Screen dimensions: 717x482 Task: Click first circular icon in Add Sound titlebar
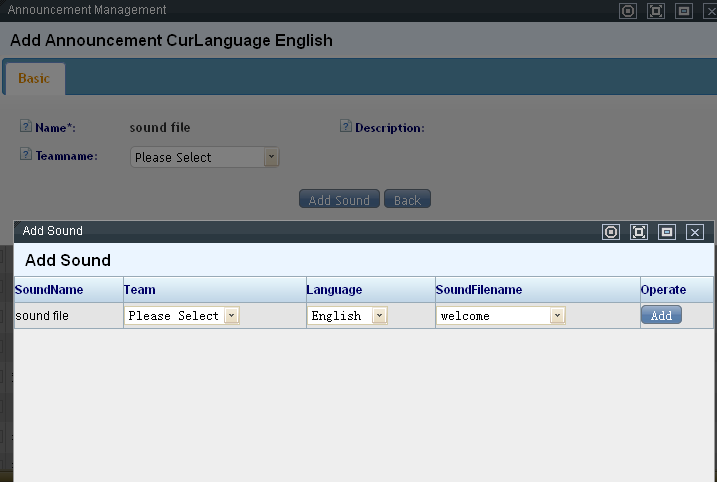click(x=611, y=232)
